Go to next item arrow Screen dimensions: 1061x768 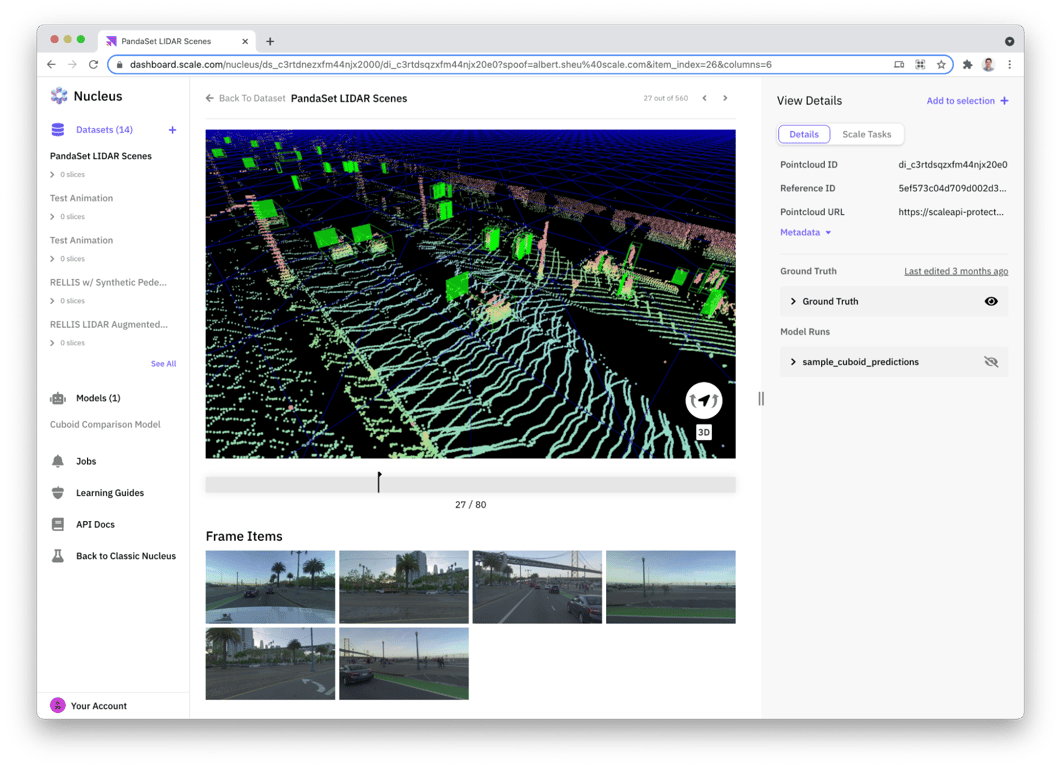coord(725,98)
